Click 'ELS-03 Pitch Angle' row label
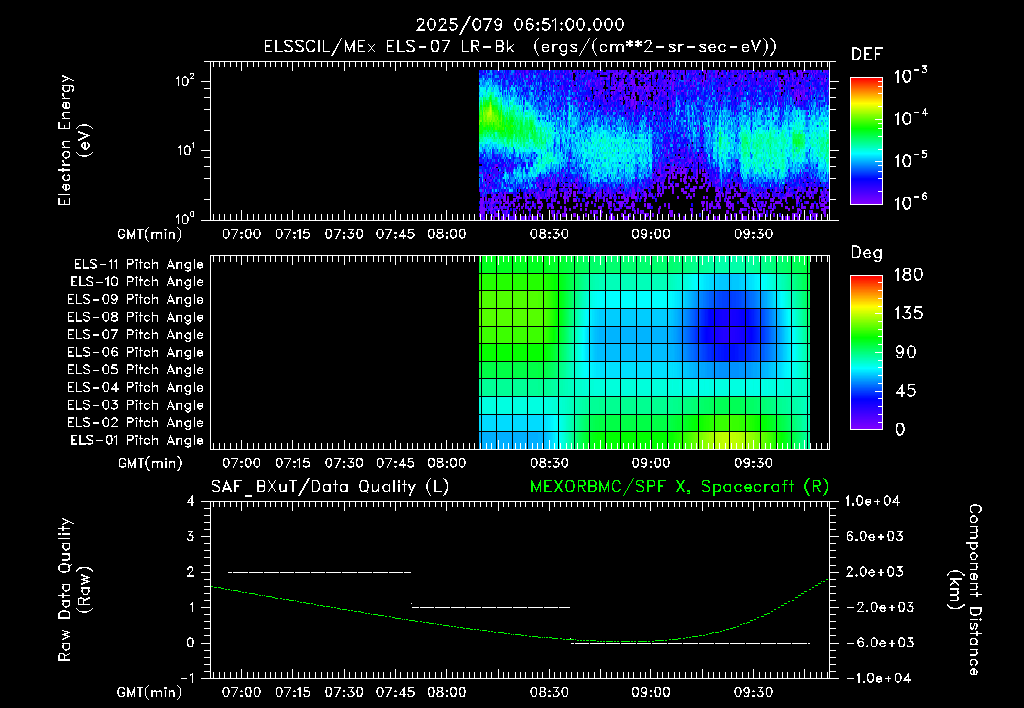This screenshot has height=708, width=1024. [x=135, y=406]
